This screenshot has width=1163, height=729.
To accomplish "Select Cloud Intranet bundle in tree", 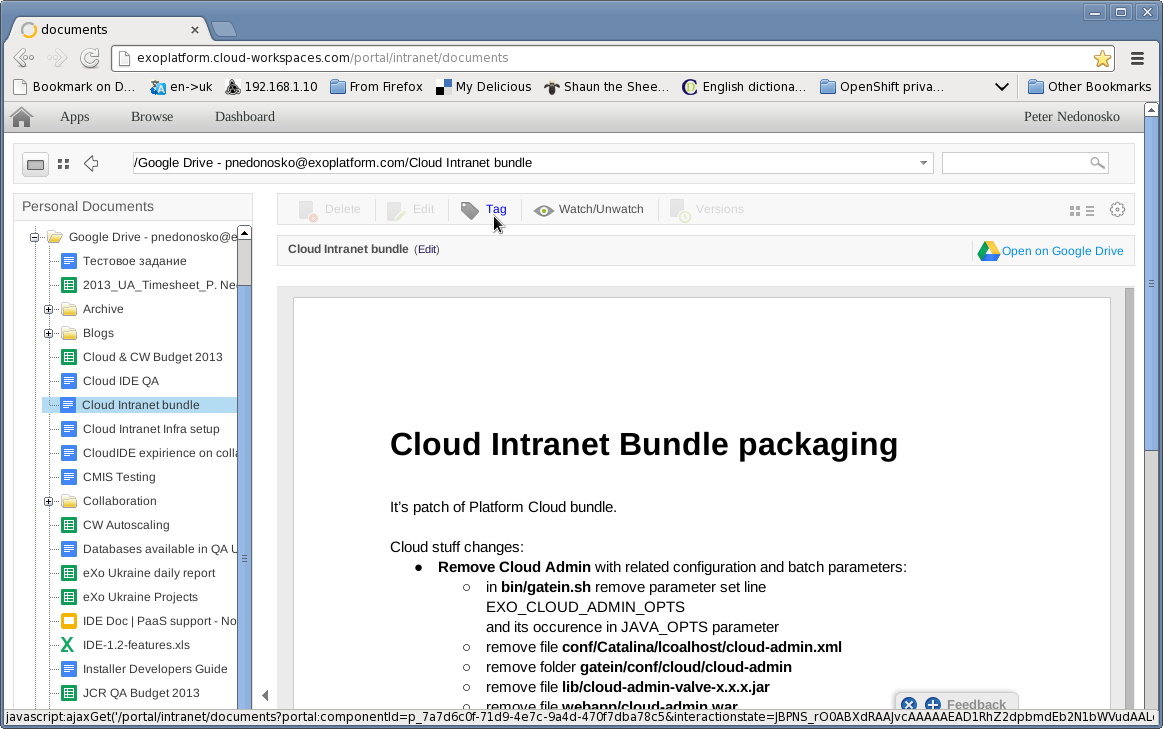I will (x=140, y=405).
